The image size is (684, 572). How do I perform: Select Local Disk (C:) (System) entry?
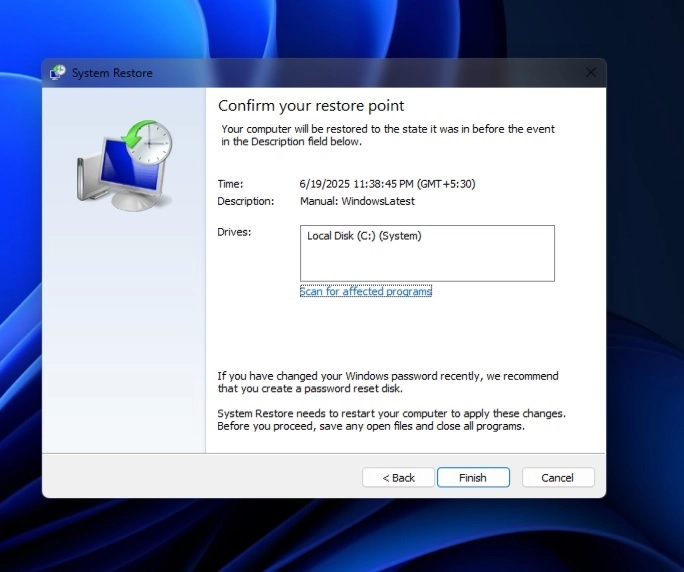(364, 236)
